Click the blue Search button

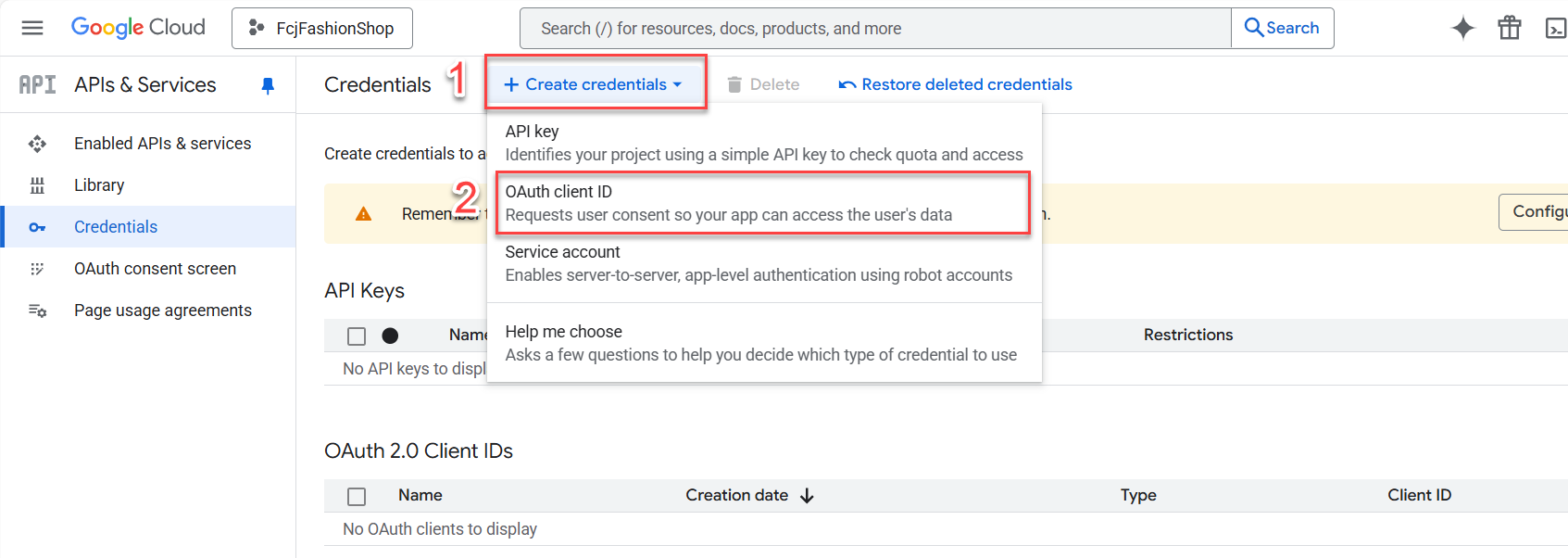(1282, 28)
